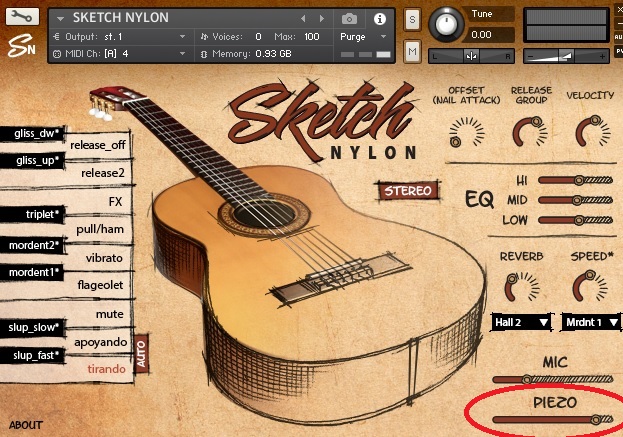Toggle the slup_fast* key switch
Viewport: 623px width, 437px height.
coord(33,355)
